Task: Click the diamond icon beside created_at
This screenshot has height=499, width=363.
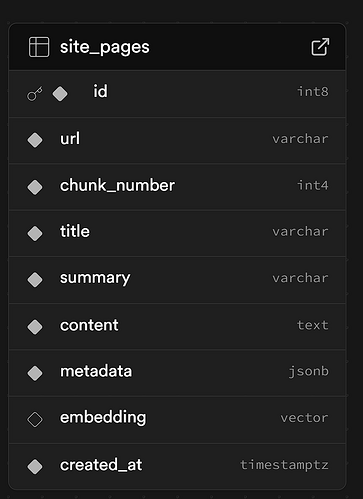Action: click(35, 466)
